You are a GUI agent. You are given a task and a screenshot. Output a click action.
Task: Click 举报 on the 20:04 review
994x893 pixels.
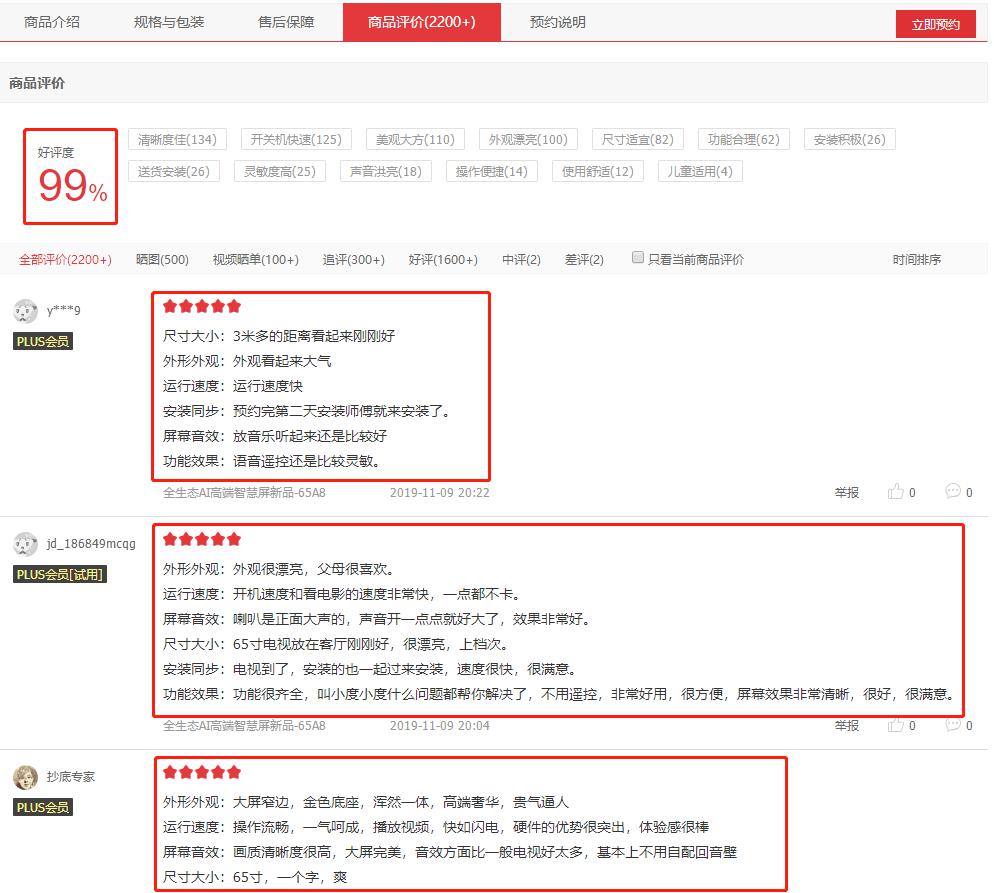point(847,726)
